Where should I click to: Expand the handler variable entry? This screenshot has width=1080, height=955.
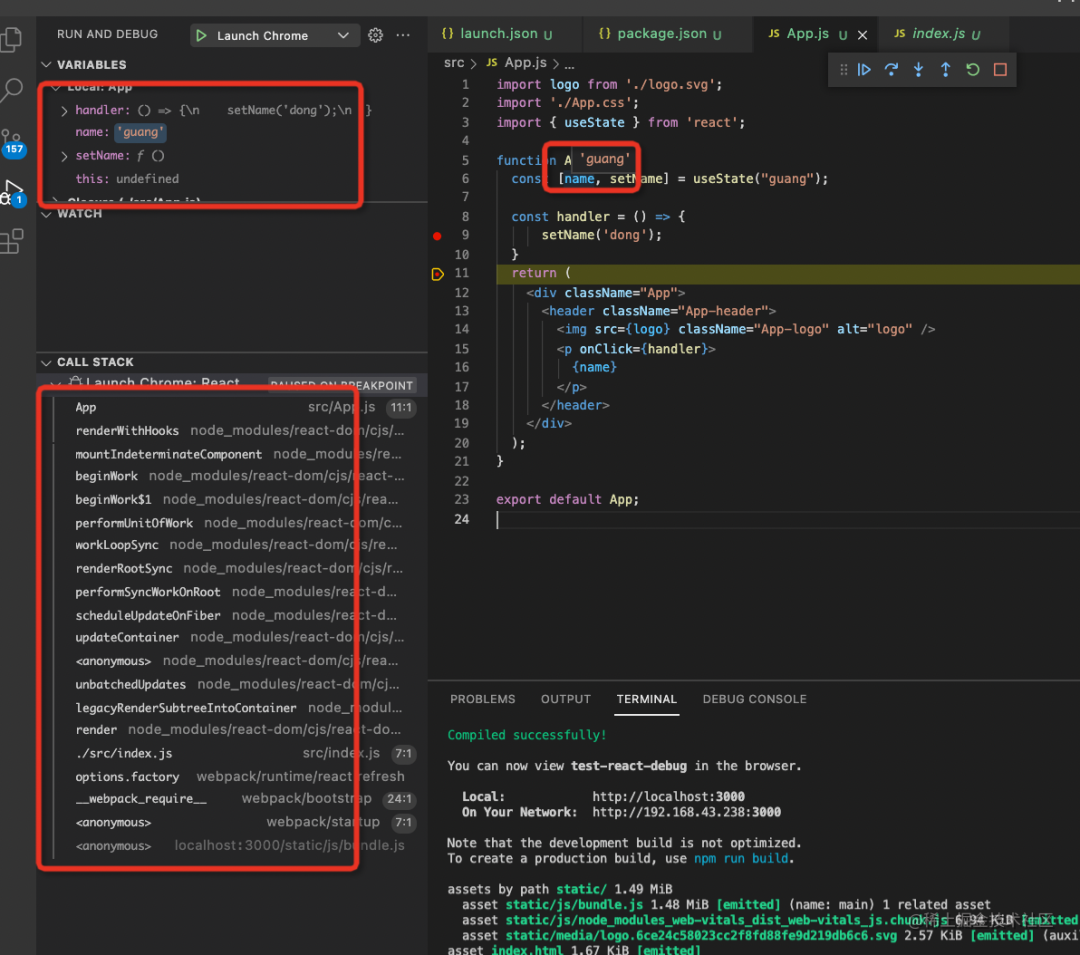[64, 110]
